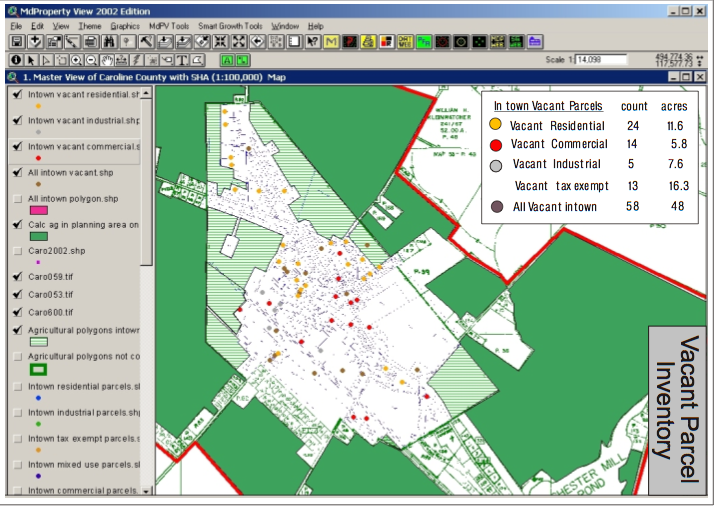Click legend scrollbar down arrow
714x507 pixels.
(x=146, y=491)
